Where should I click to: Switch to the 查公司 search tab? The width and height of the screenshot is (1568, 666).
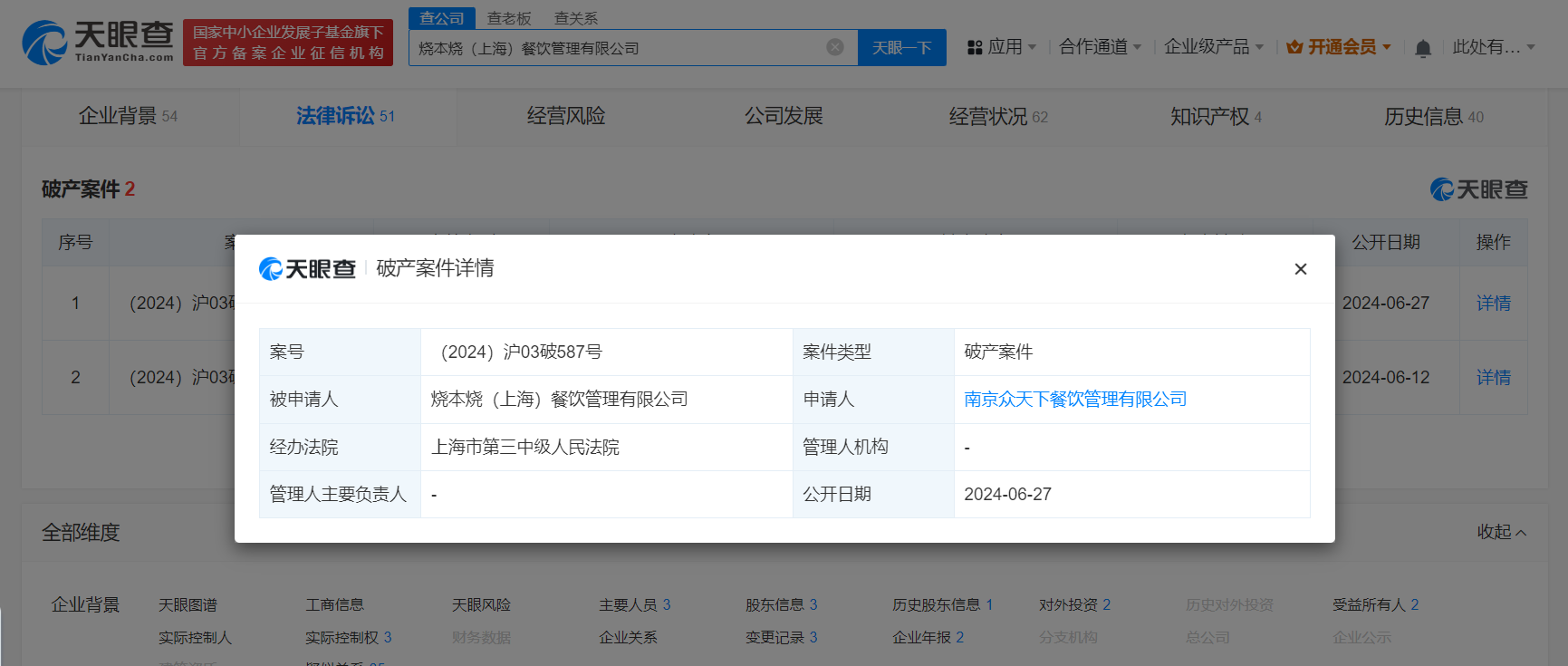(x=442, y=18)
